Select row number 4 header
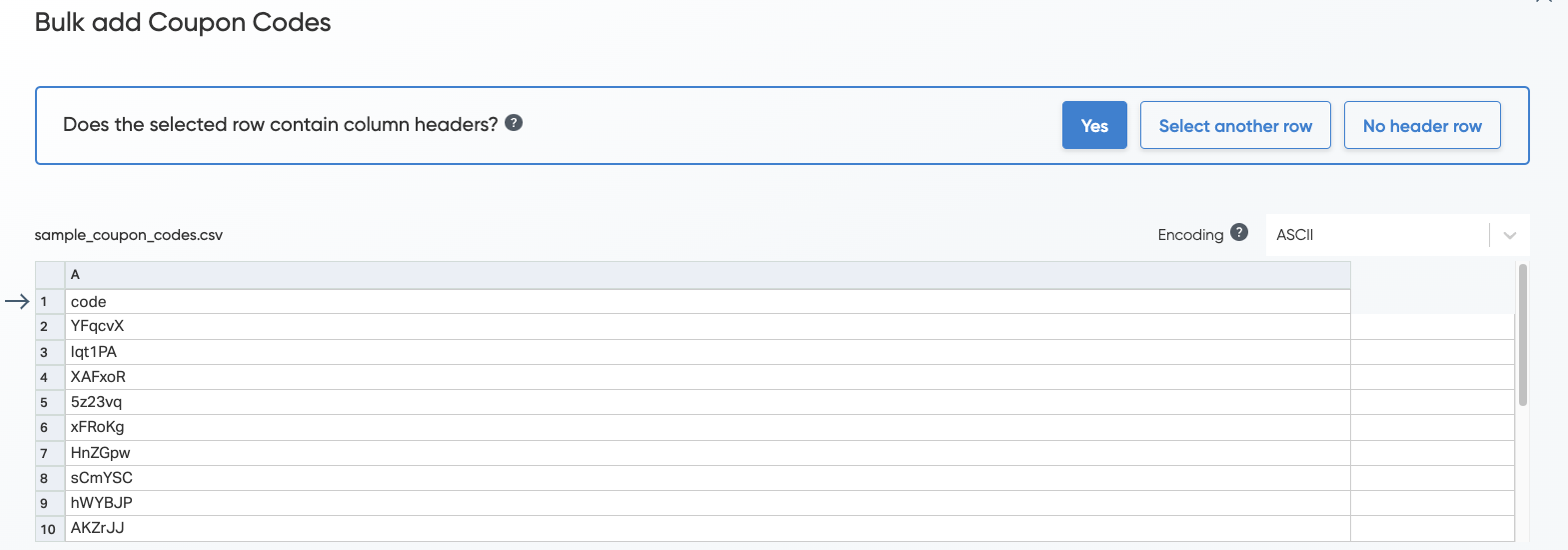This screenshot has height=550, width=1568. click(x=45, y=377)
